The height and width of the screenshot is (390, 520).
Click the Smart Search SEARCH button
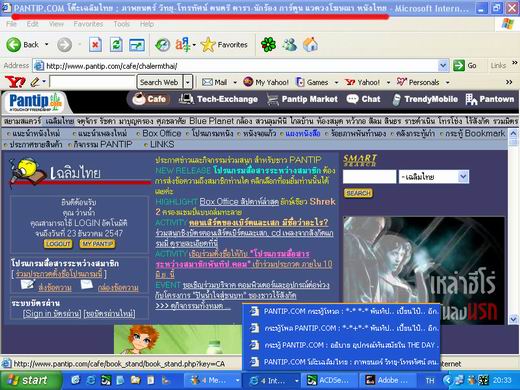coord(358,193)
